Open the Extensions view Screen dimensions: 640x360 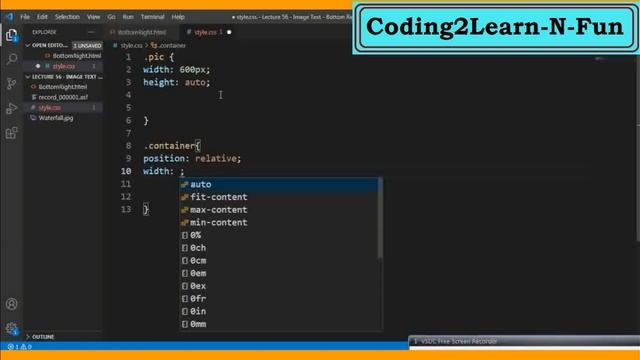pyautogui.click(x=12, y=133)
